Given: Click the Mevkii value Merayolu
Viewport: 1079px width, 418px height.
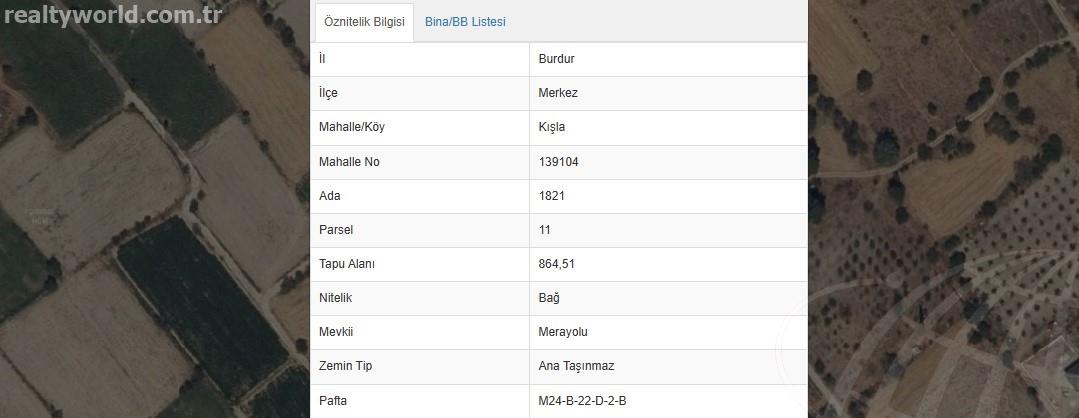Looking at the screenshot, I should point(563,332).
